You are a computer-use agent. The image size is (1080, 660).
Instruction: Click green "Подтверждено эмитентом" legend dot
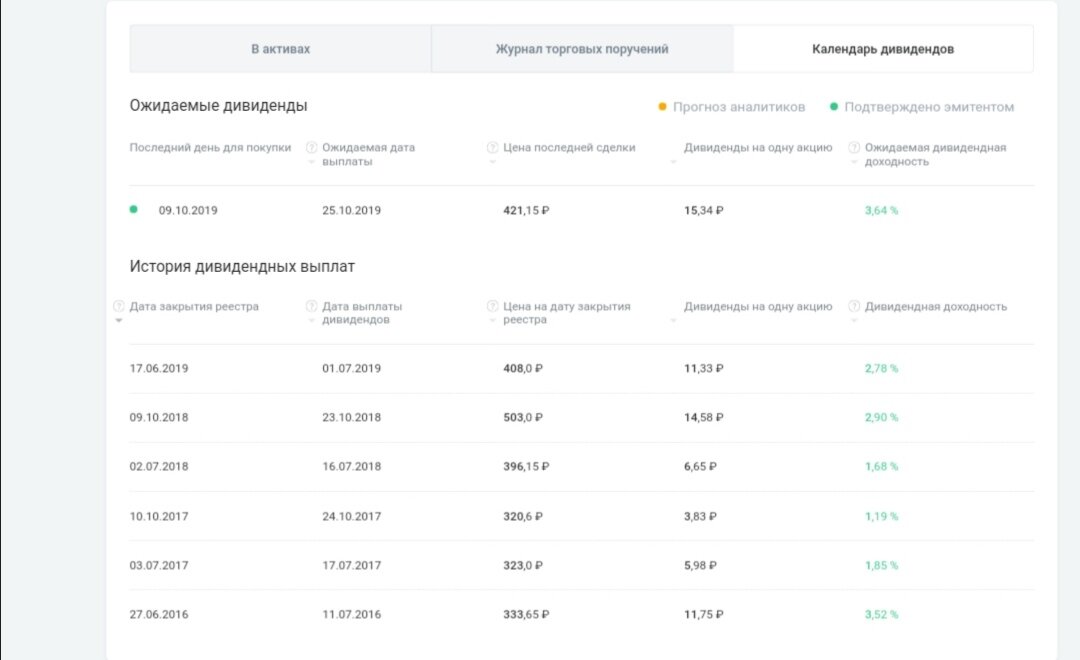(834, 107)
